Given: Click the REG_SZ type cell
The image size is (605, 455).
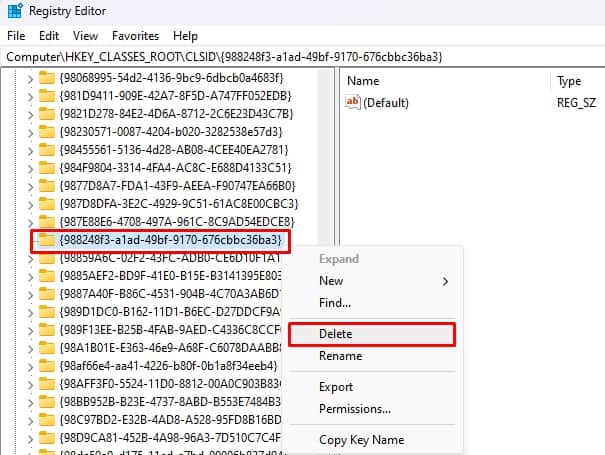Looking at the screenshot, I should pos(576,103).
